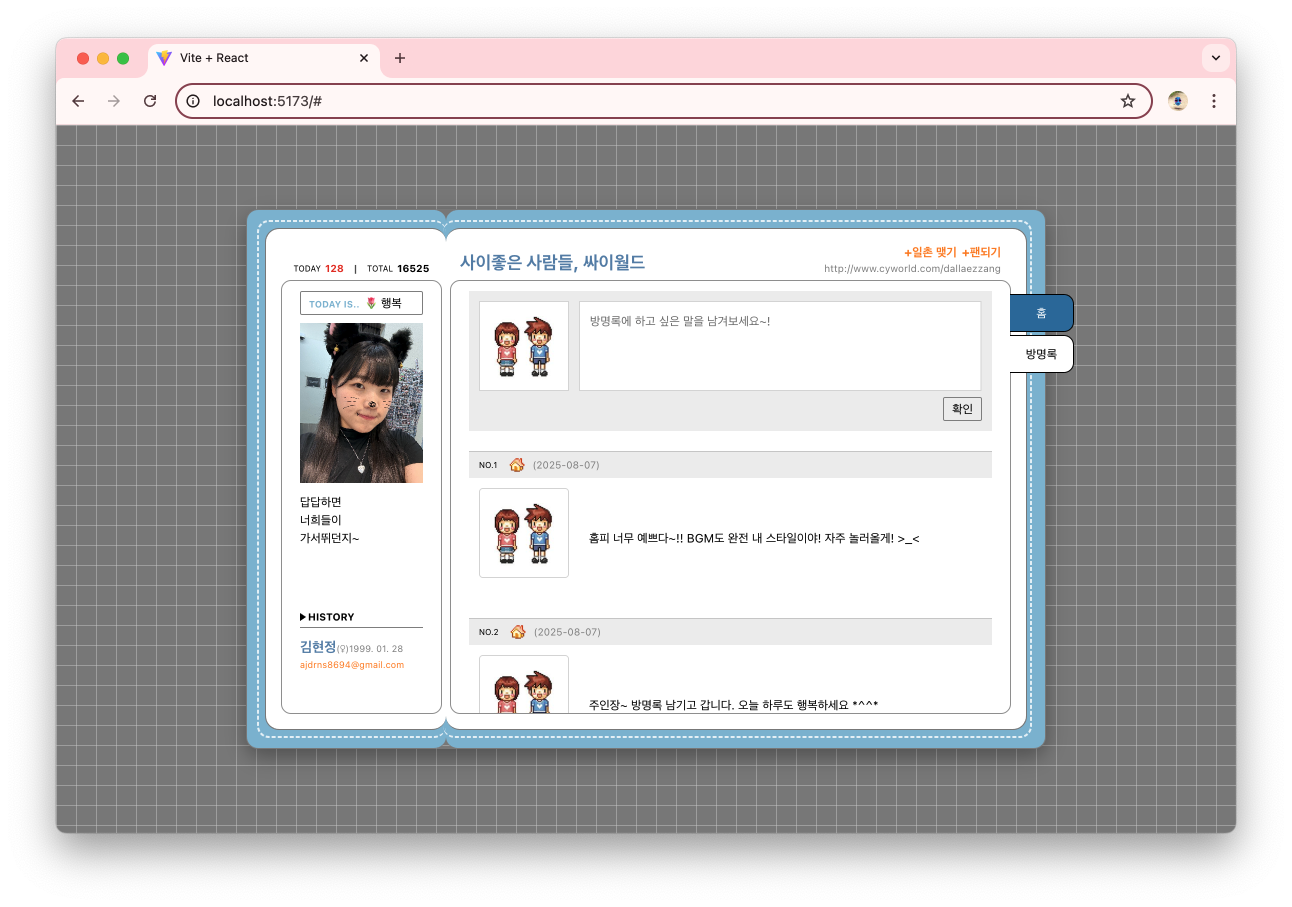
Task: Click the browser forward arrow
Action: [x=114, y=101]
